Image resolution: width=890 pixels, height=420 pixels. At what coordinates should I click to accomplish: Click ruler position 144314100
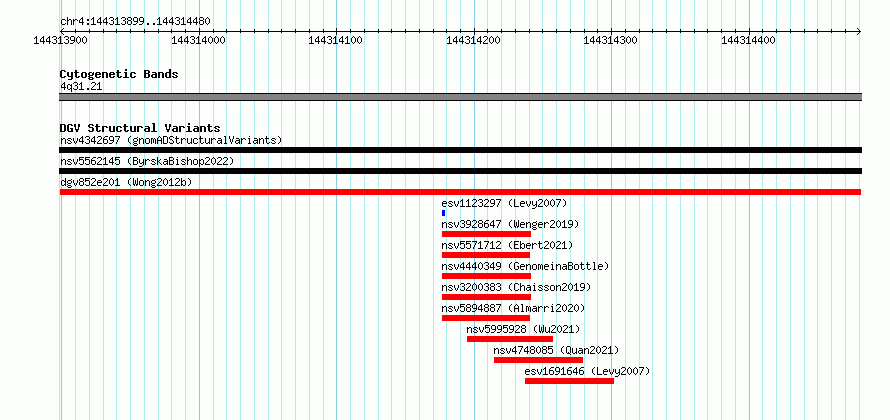[x=336, y=40]
